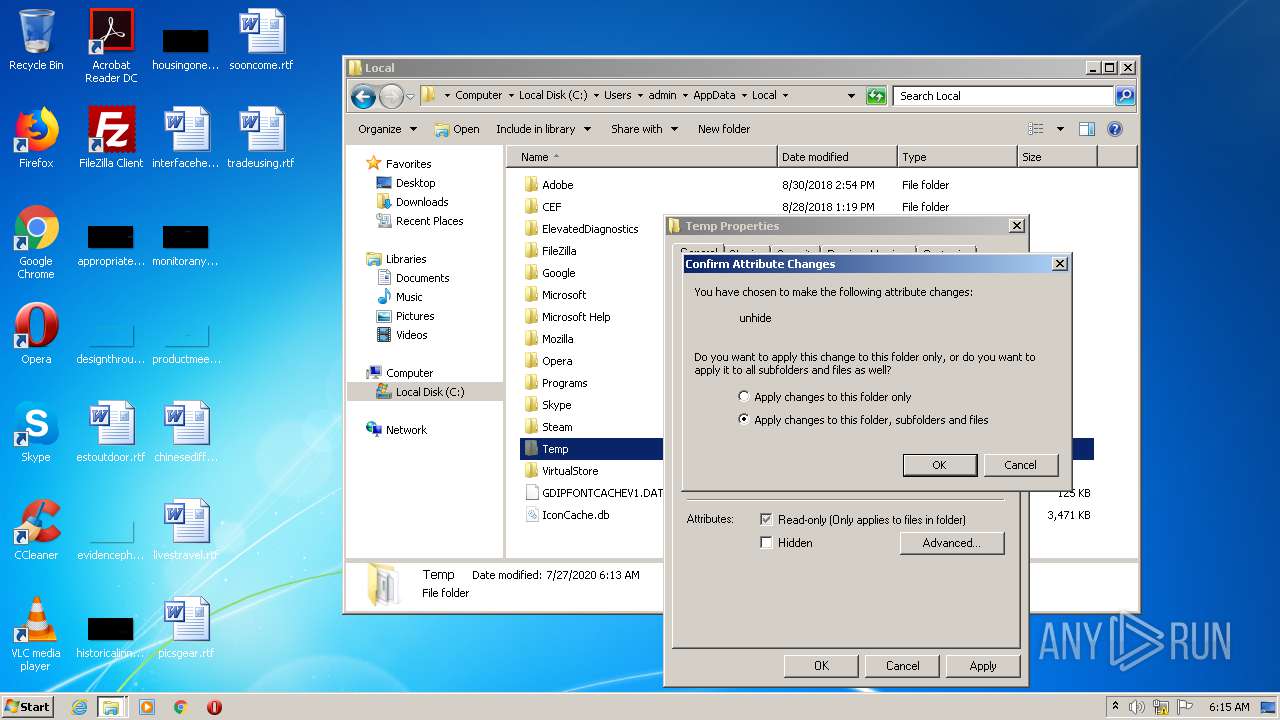Click the green refresh button in address bar

(x=876, y=96)
